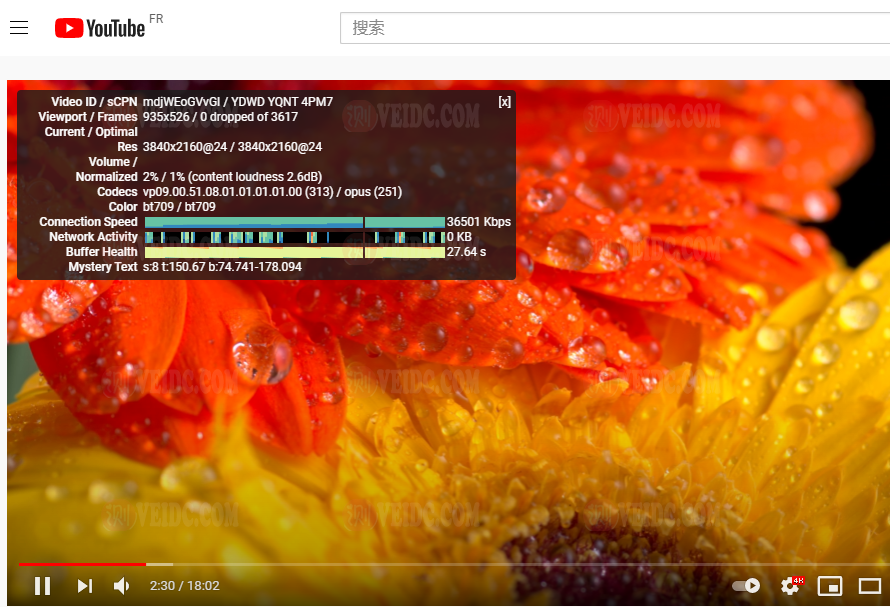Skip to the next video
Viewport: 890px width, 607px height.
pyautogui.click(x=85, y=585)
